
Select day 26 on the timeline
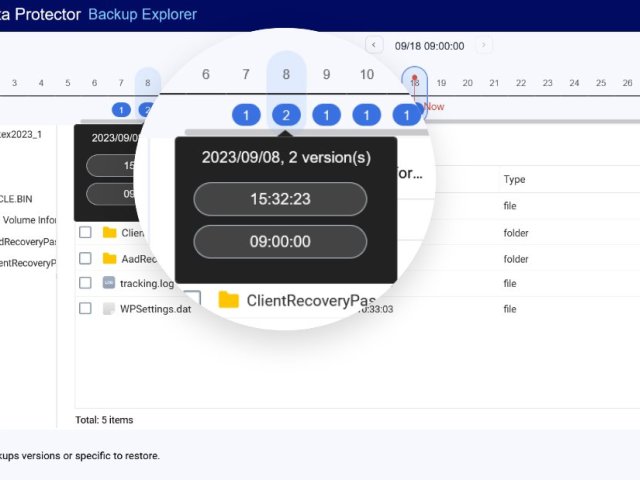(627, 83)
